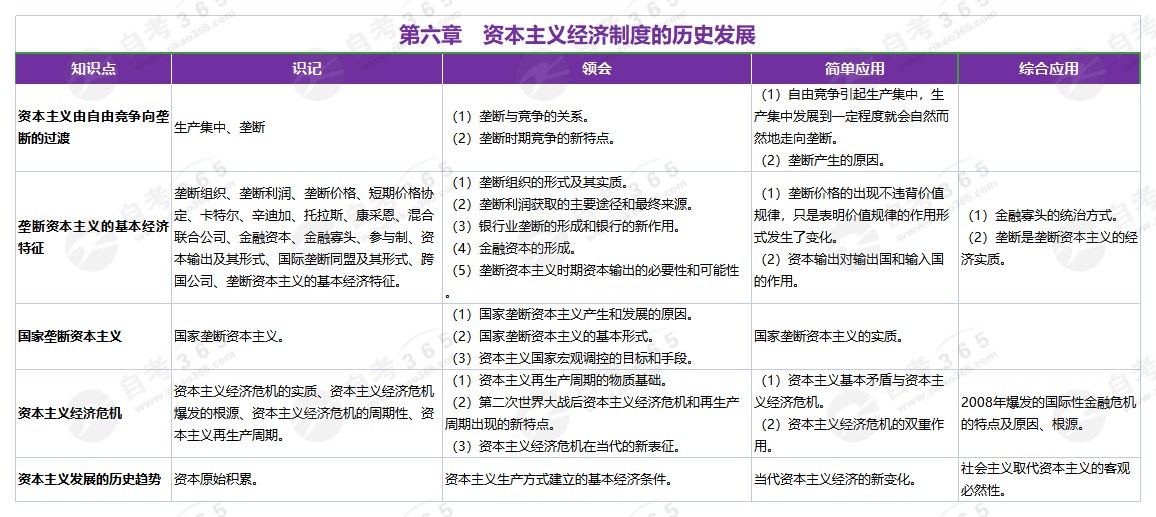Click the chapter title 第六章 资本主义经济制度的历史发展
This screenshot has width=1156, height=517.
pos(577,35)
